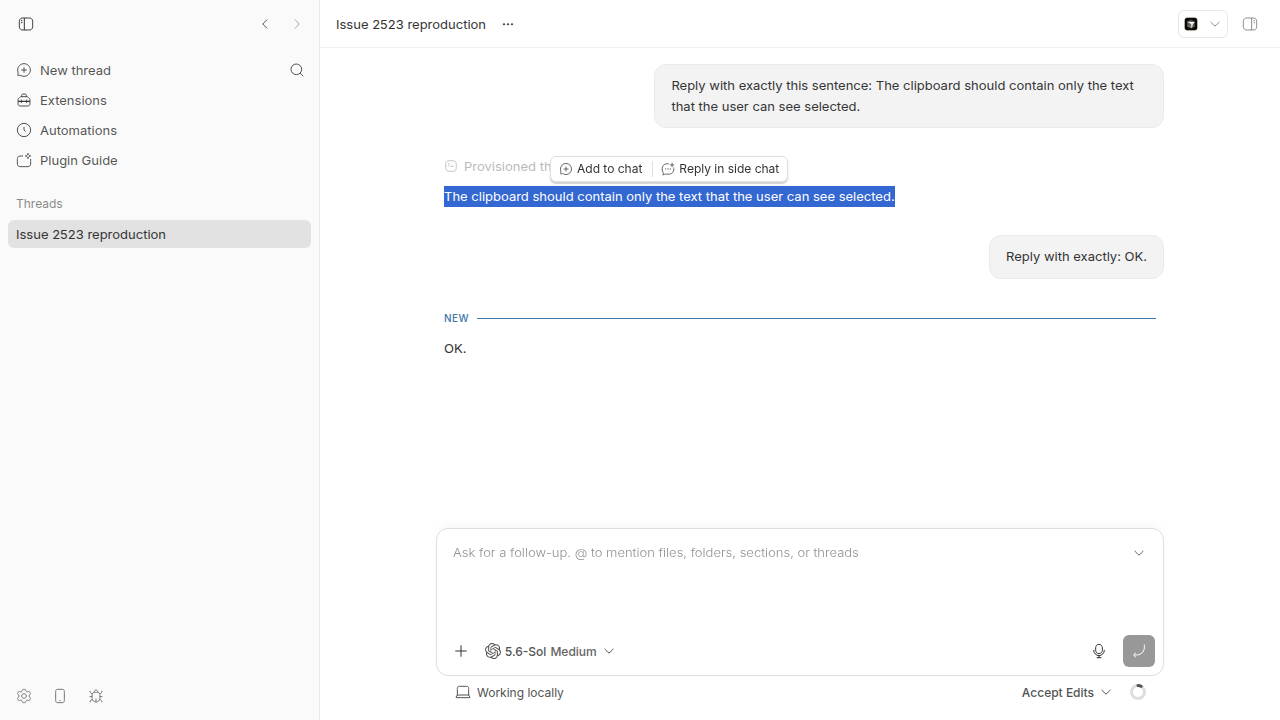
Task: Click Reply in side chat button
Action: [x=720, y=169]
